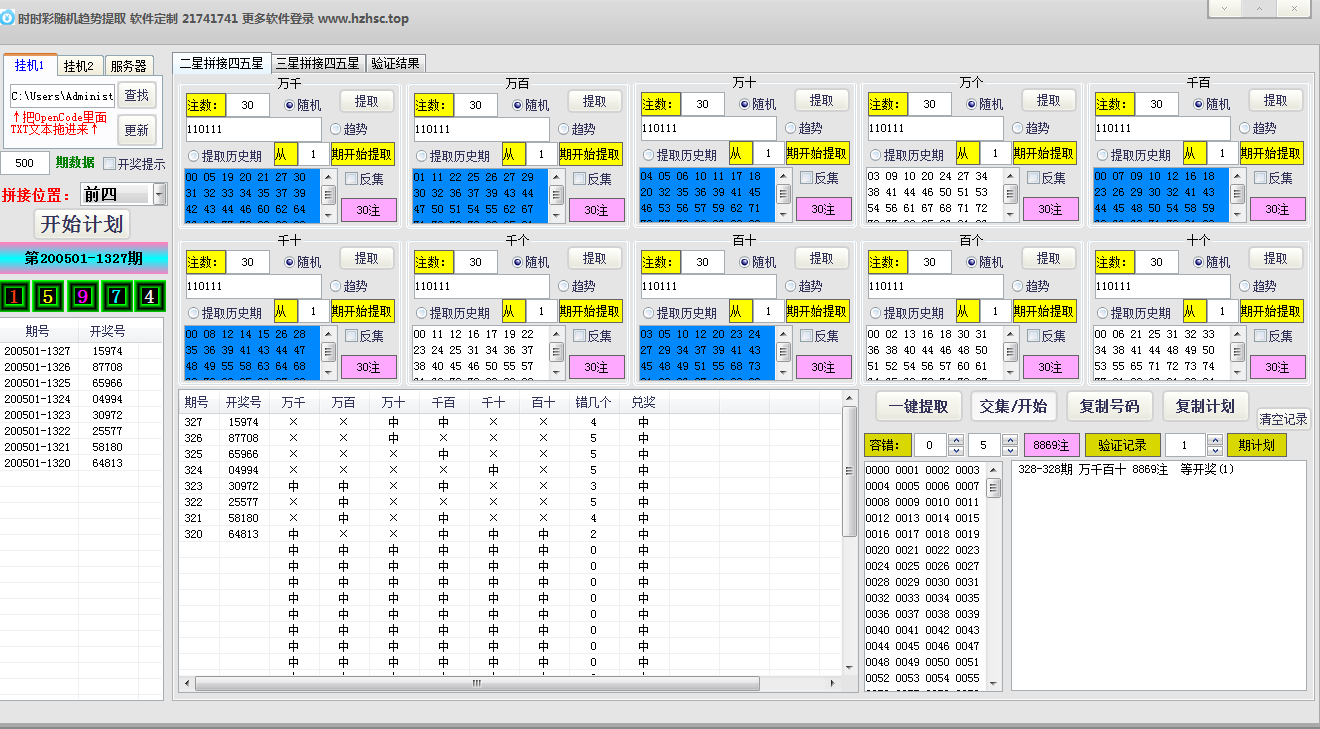Click 30注 button in 万个 panel
Image resolution: width=1320 pixels, height=729 pixels.
[1050, 210]
